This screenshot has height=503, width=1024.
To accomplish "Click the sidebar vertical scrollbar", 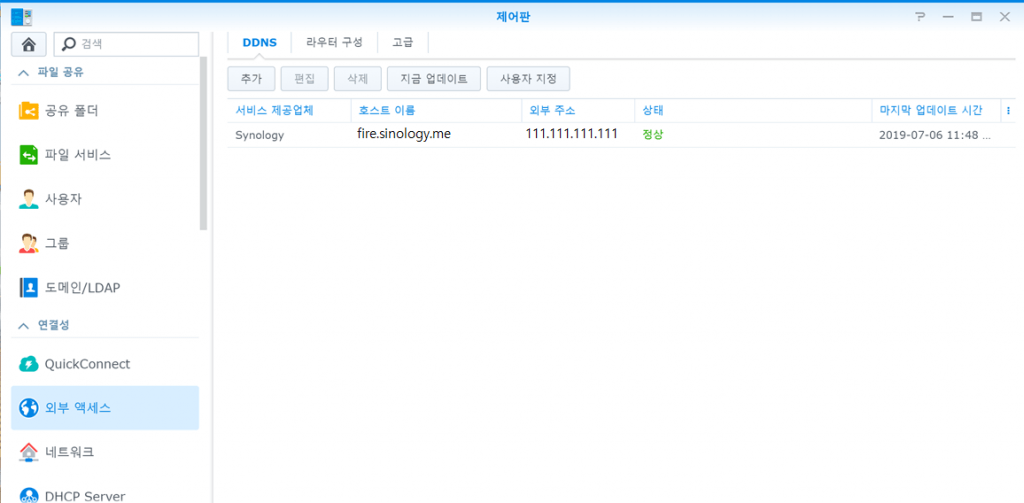I will click(x=204, y=144).
